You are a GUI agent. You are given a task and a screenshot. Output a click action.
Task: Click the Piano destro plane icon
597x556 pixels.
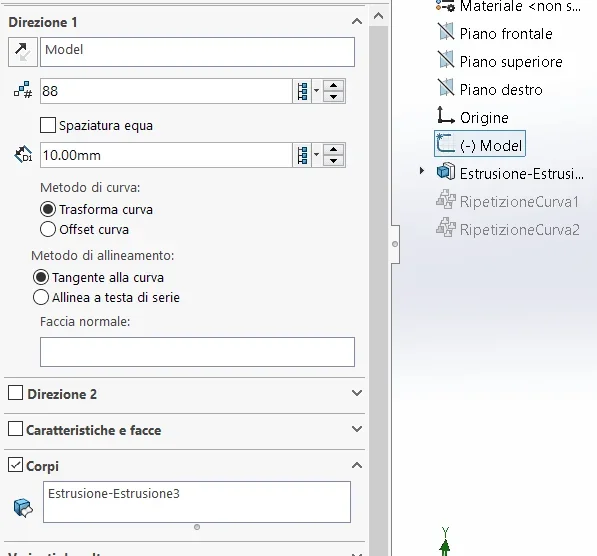445,88
